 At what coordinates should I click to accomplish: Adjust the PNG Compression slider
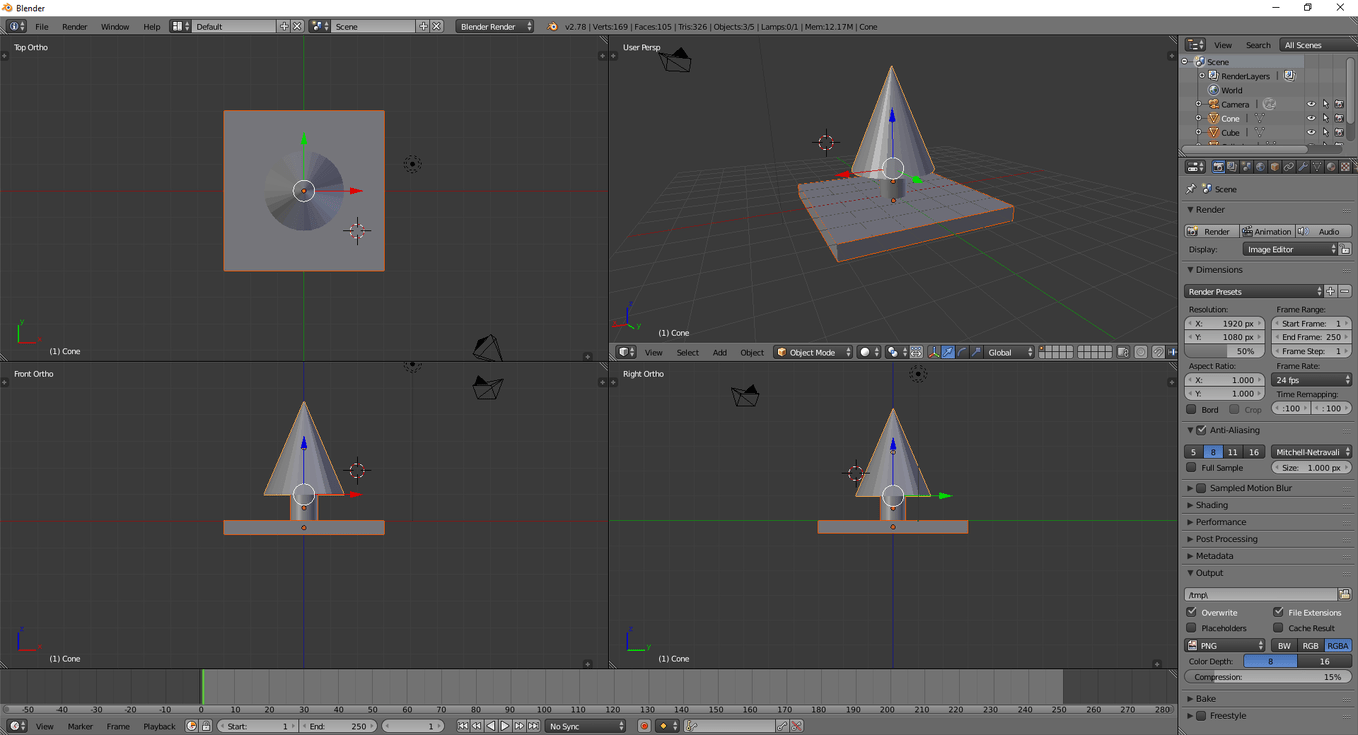coord(1267,677)
